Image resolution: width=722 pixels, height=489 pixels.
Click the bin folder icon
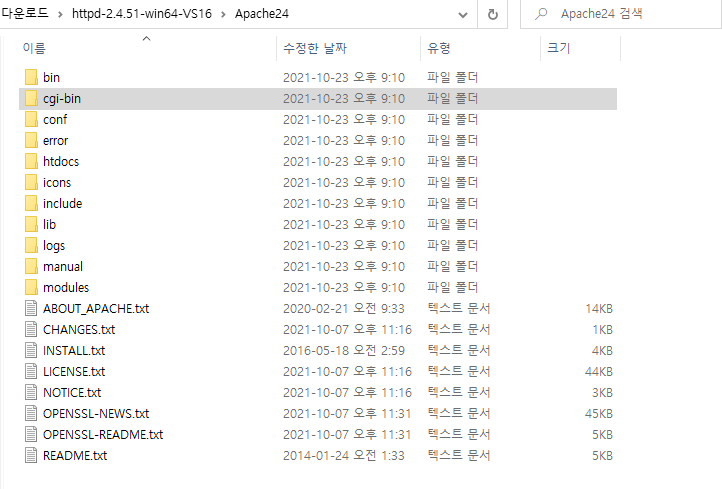31,77
